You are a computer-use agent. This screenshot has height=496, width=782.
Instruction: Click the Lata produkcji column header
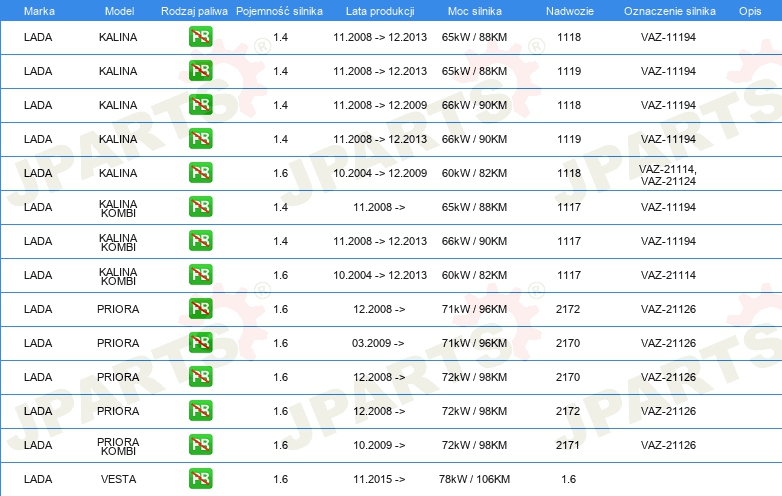(380, 11)
